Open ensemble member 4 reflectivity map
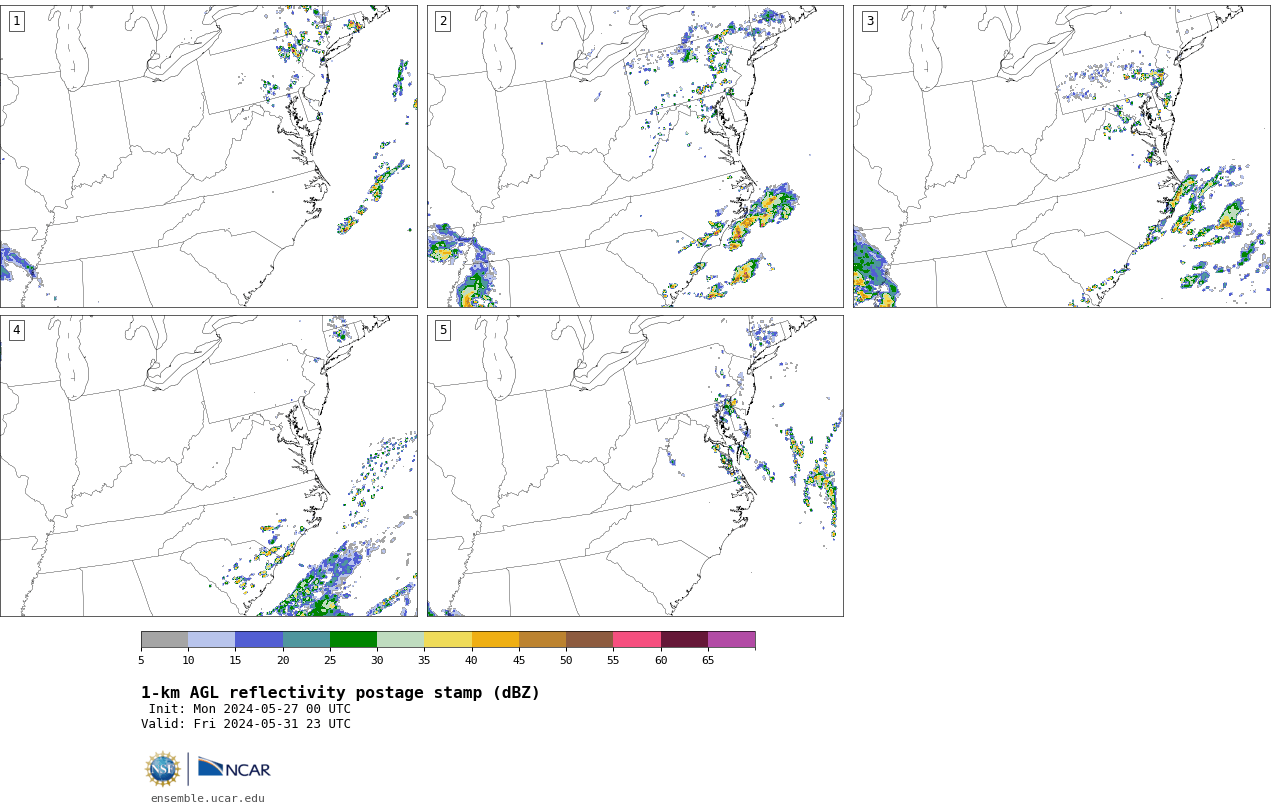Image resolution: width=1280 pixels, height=809 pixels. tap(209, 466)
